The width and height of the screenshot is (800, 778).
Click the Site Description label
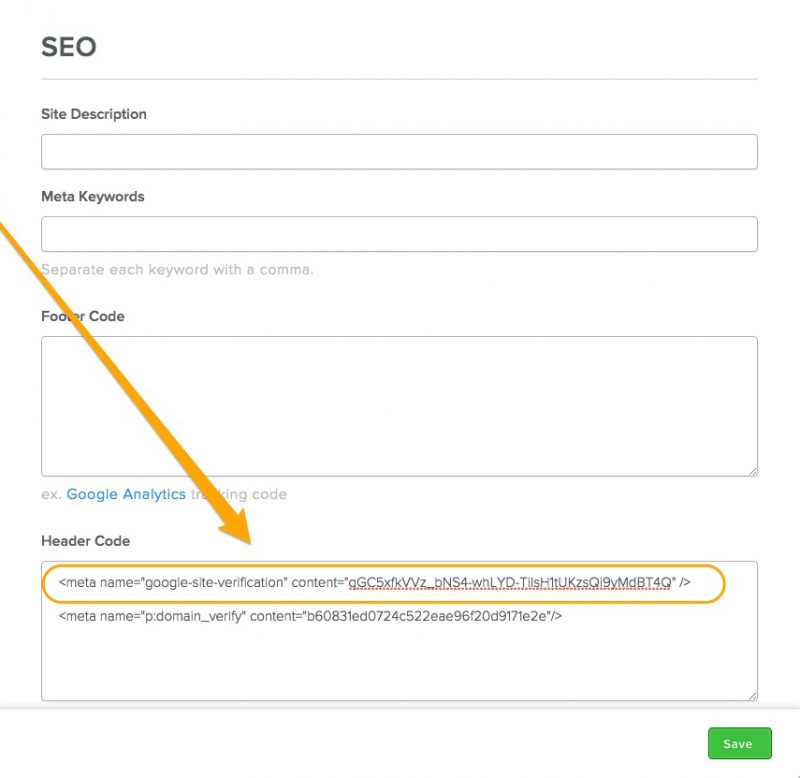pyautogui.click(x=93, y=114)
